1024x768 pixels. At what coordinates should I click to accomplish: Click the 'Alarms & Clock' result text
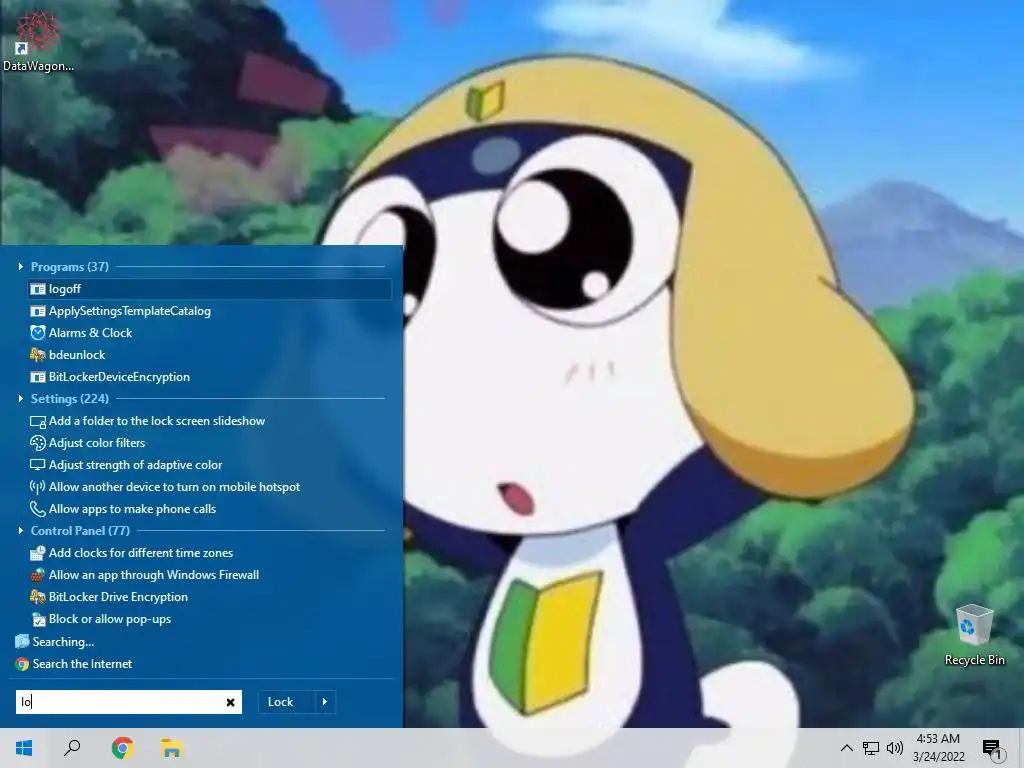pos(90,332)
